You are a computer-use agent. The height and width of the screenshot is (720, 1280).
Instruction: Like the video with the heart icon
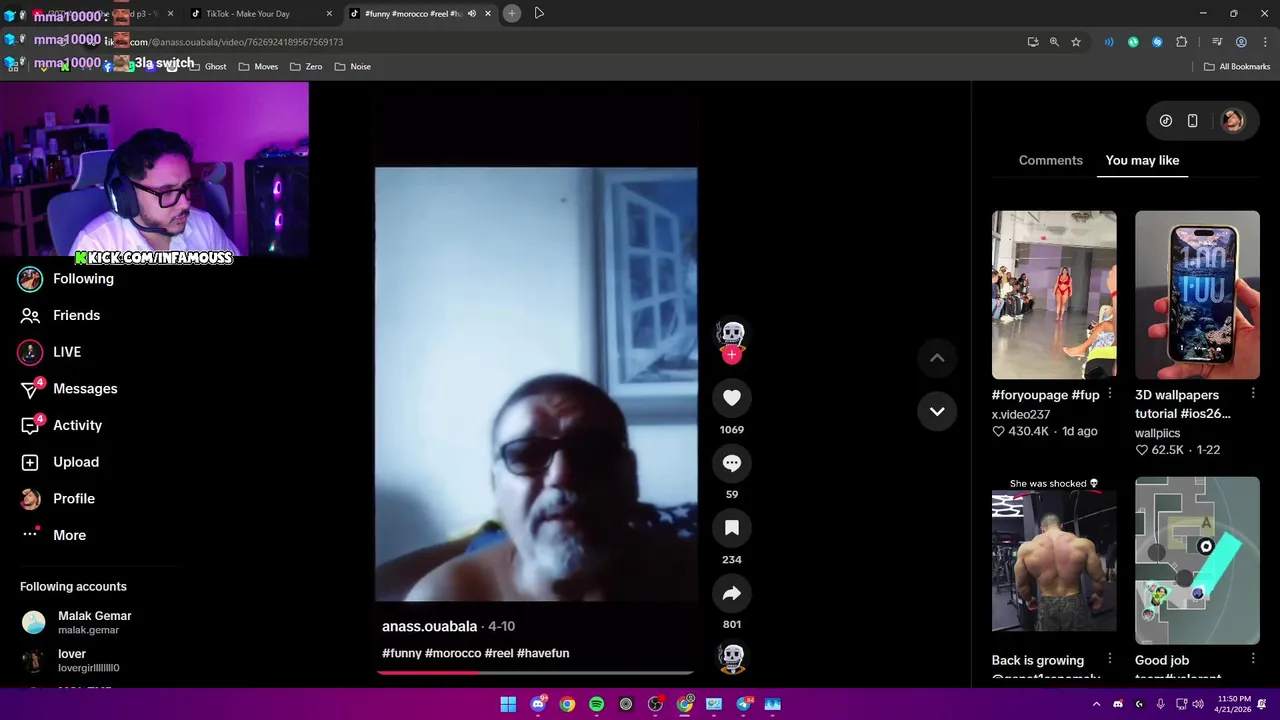(x=732, y=398)
